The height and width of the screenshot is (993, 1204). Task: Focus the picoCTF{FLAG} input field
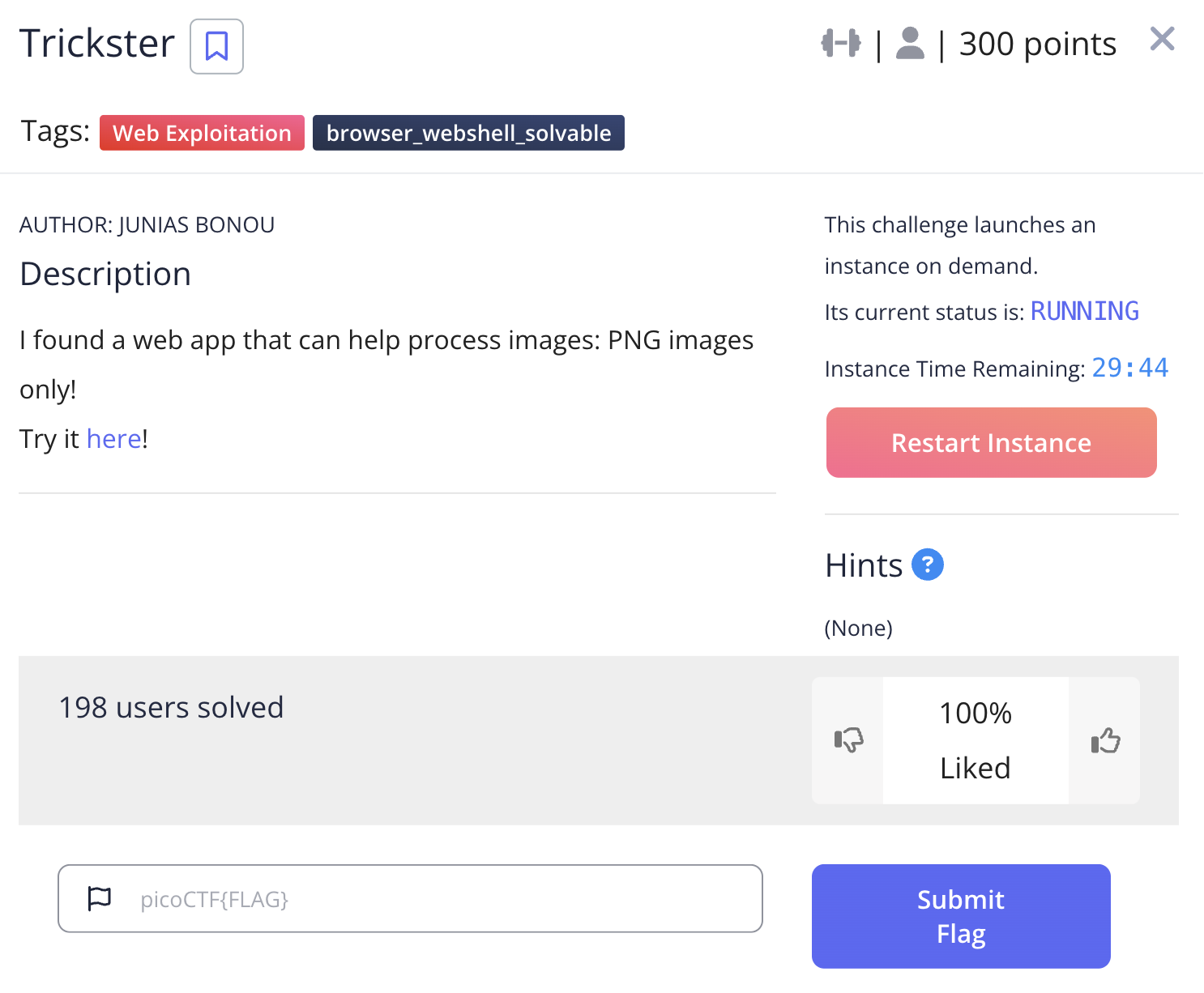click(x=438, y=899)
